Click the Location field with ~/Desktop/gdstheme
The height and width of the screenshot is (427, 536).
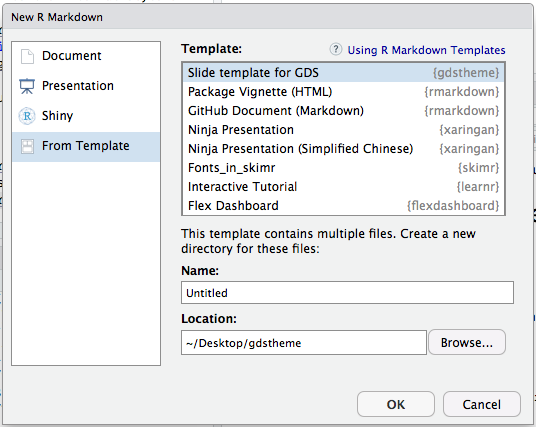click(x=304, y=343)
